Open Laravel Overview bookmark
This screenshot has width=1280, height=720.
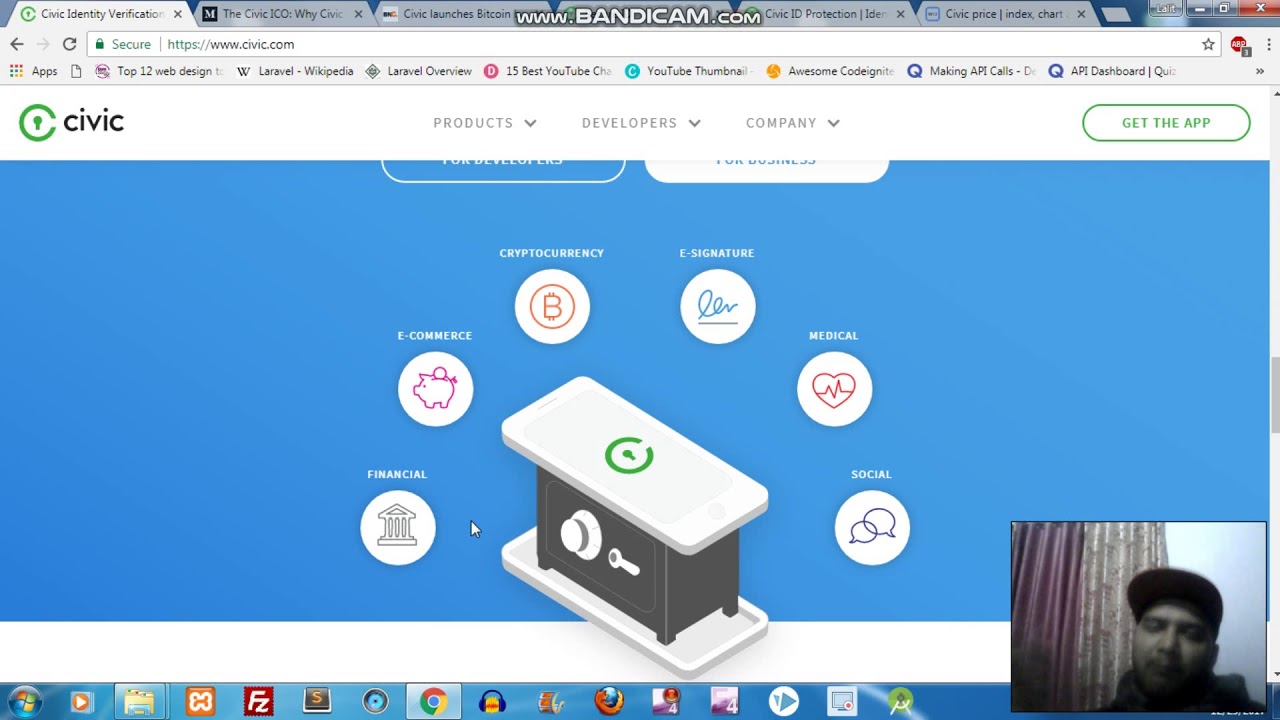click(x=418, y=71)
